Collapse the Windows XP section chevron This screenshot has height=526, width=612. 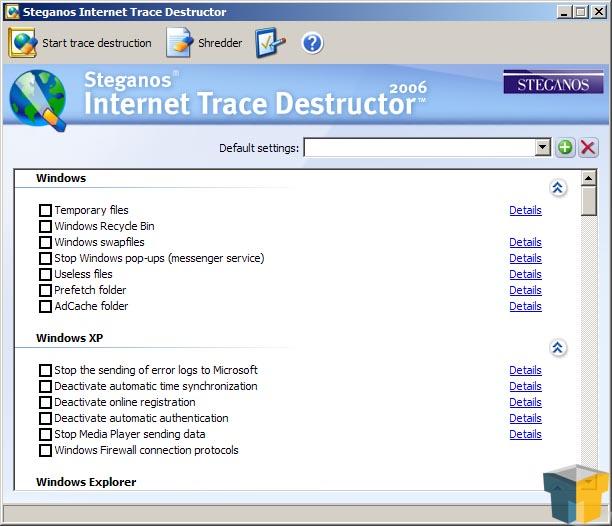(558, 347)
